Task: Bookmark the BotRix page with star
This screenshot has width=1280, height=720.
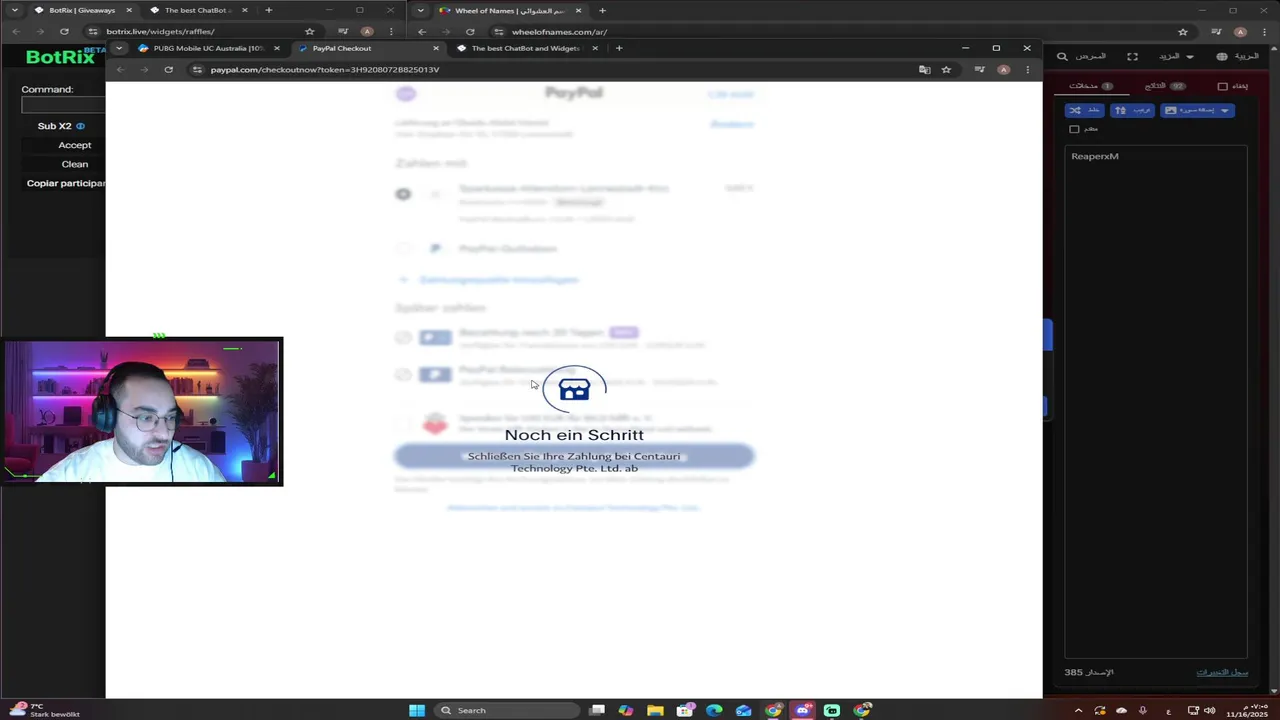Action: tap(309, 31)
